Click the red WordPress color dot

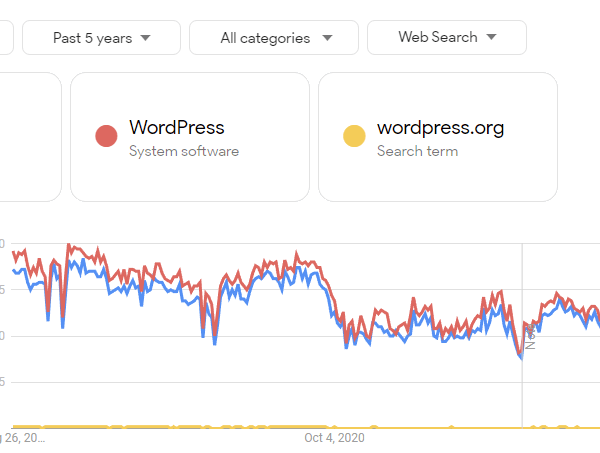(106, 136)
